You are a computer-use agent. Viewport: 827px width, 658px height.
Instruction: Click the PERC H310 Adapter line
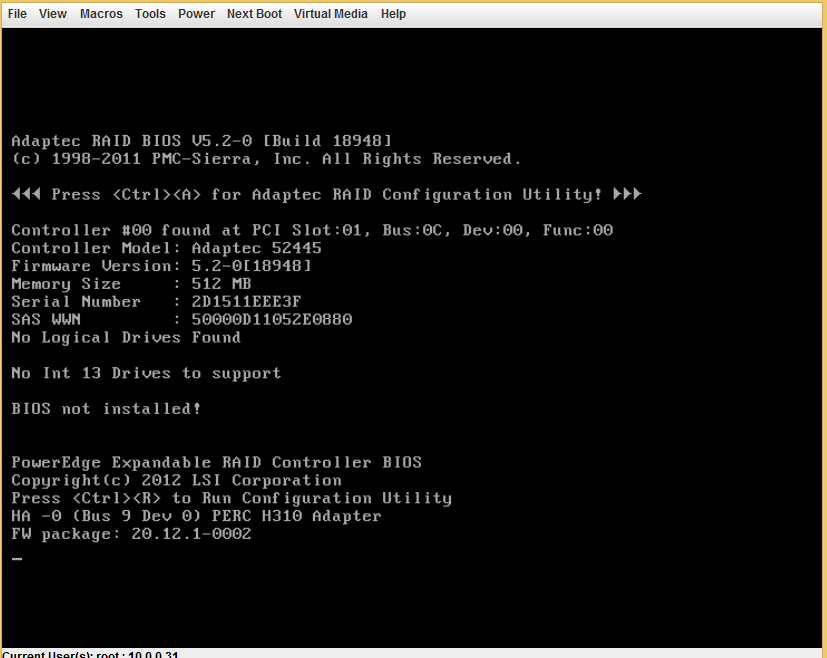(196, 516)
